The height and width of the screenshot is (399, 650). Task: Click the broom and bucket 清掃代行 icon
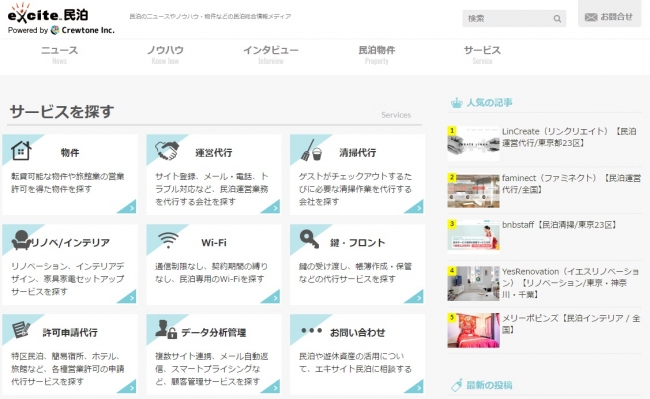(311, 150)
